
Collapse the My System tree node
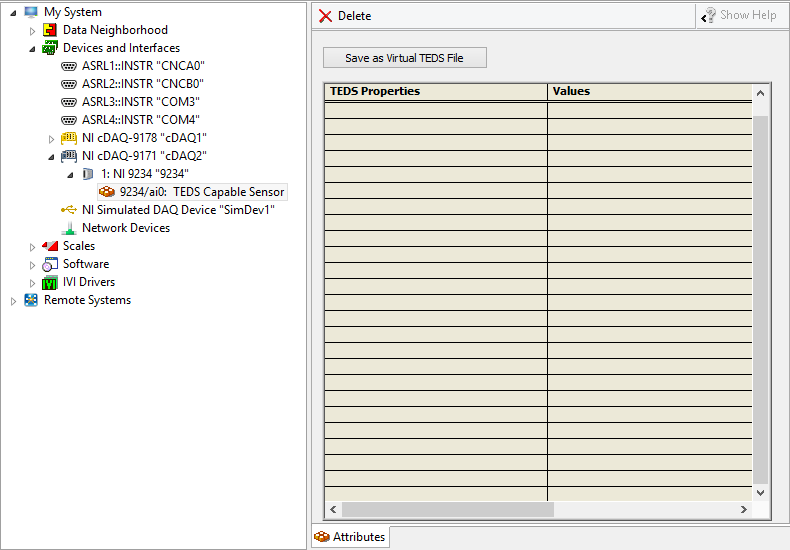(x=13, y=13)
